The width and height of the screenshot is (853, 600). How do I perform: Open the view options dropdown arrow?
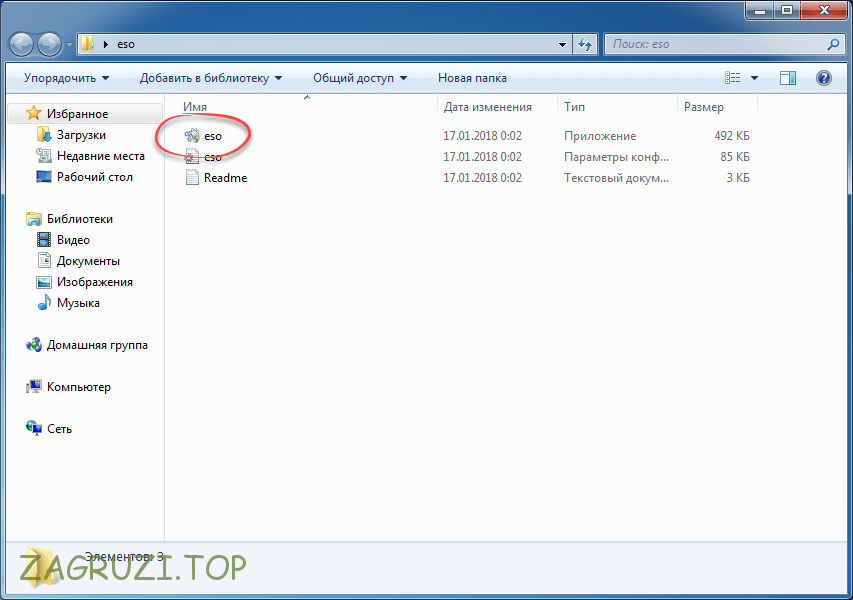(755, 78)
